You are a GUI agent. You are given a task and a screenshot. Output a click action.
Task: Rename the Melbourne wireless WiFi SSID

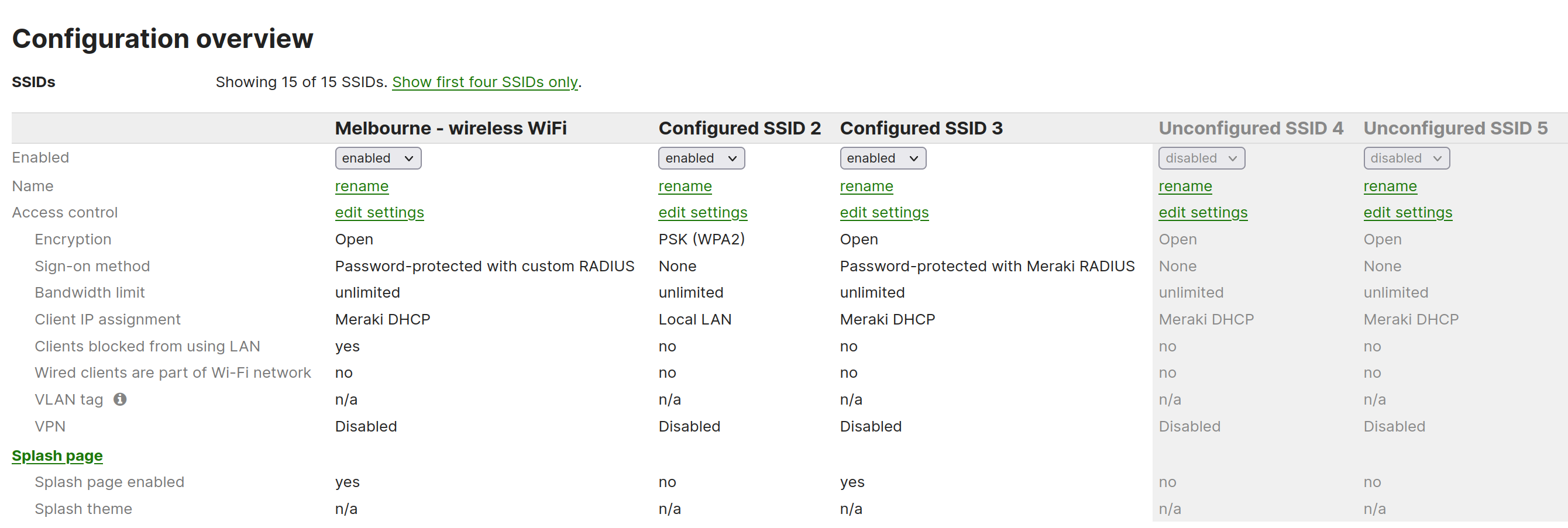point(362,186)
